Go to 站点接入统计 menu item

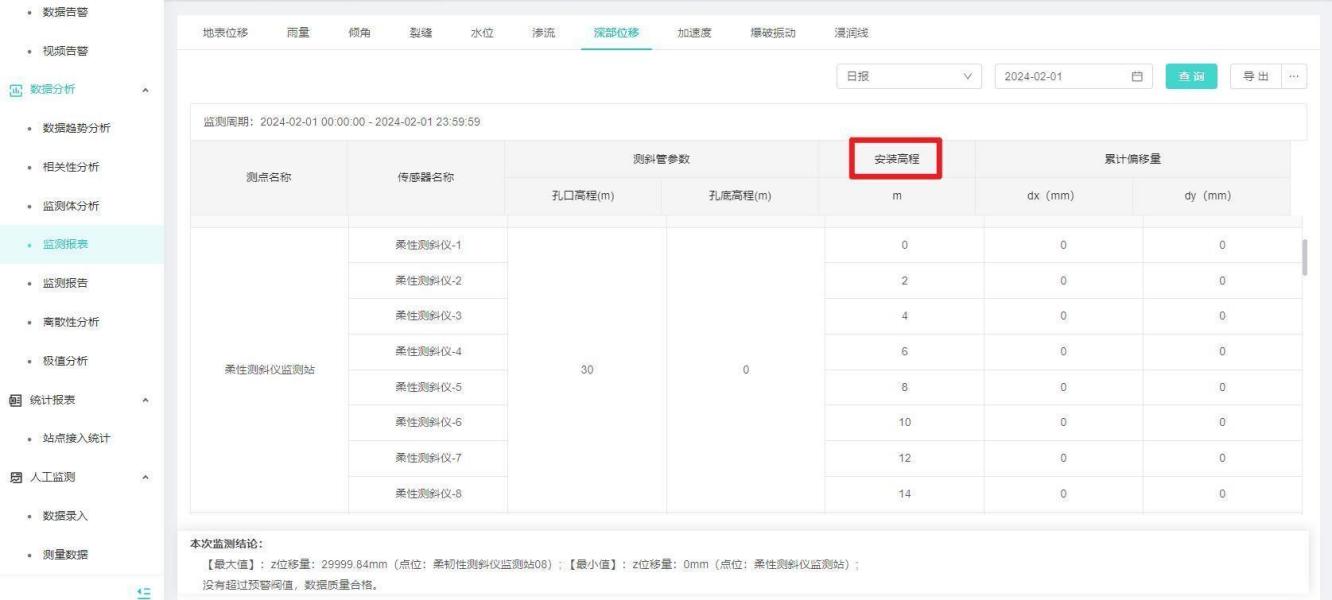click(x=76, y=439)
